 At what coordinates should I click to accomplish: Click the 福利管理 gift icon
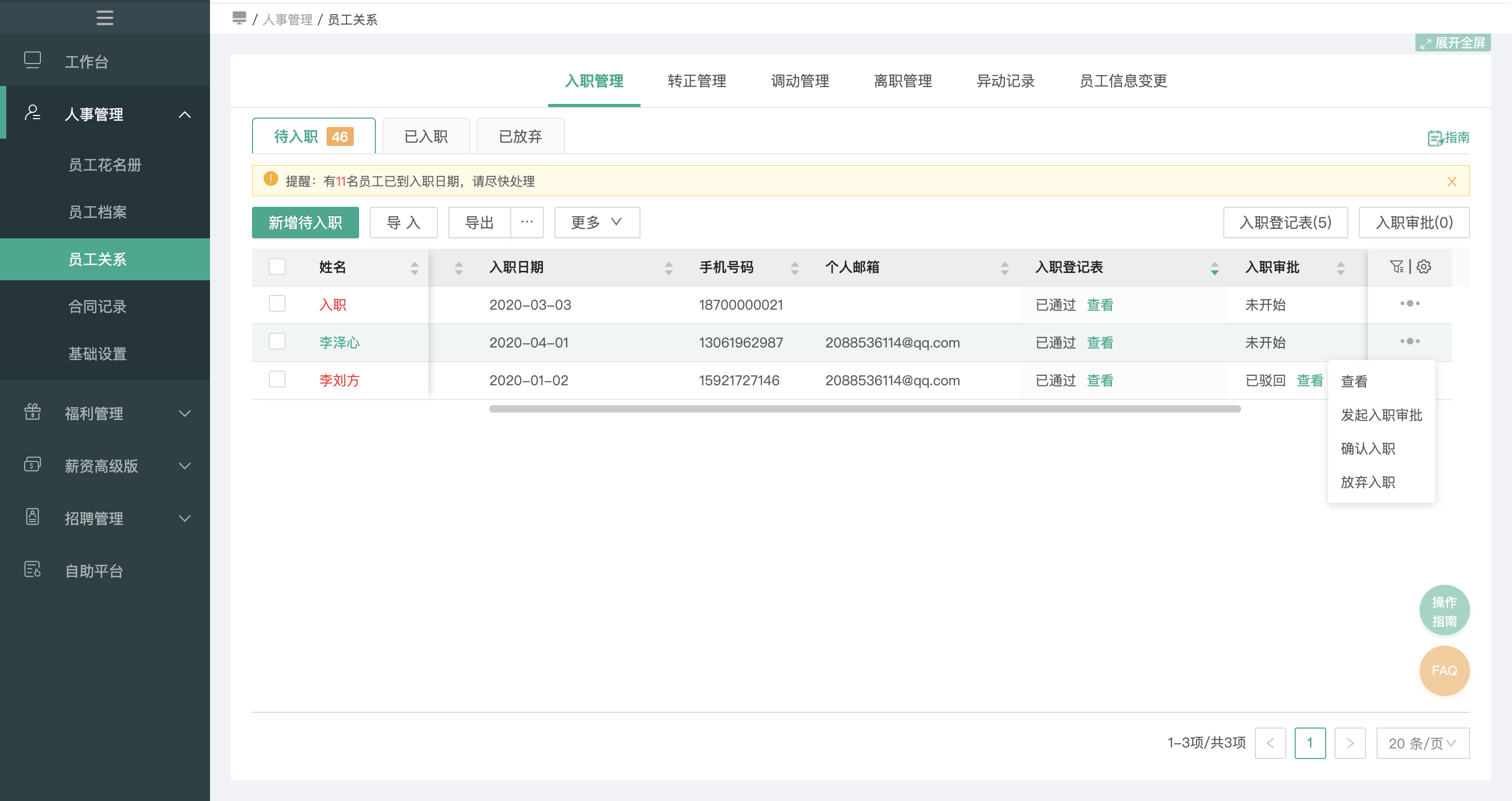pos(32,412)
